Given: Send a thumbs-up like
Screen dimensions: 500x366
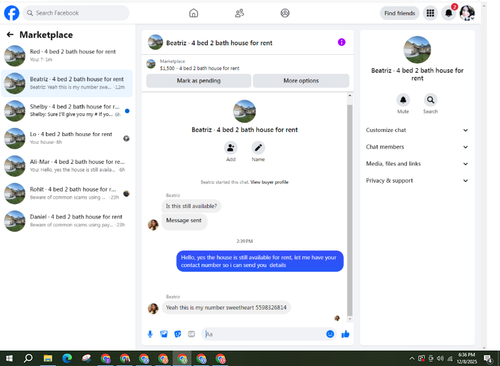Looking at the screenshot, I should coord(345,334).
